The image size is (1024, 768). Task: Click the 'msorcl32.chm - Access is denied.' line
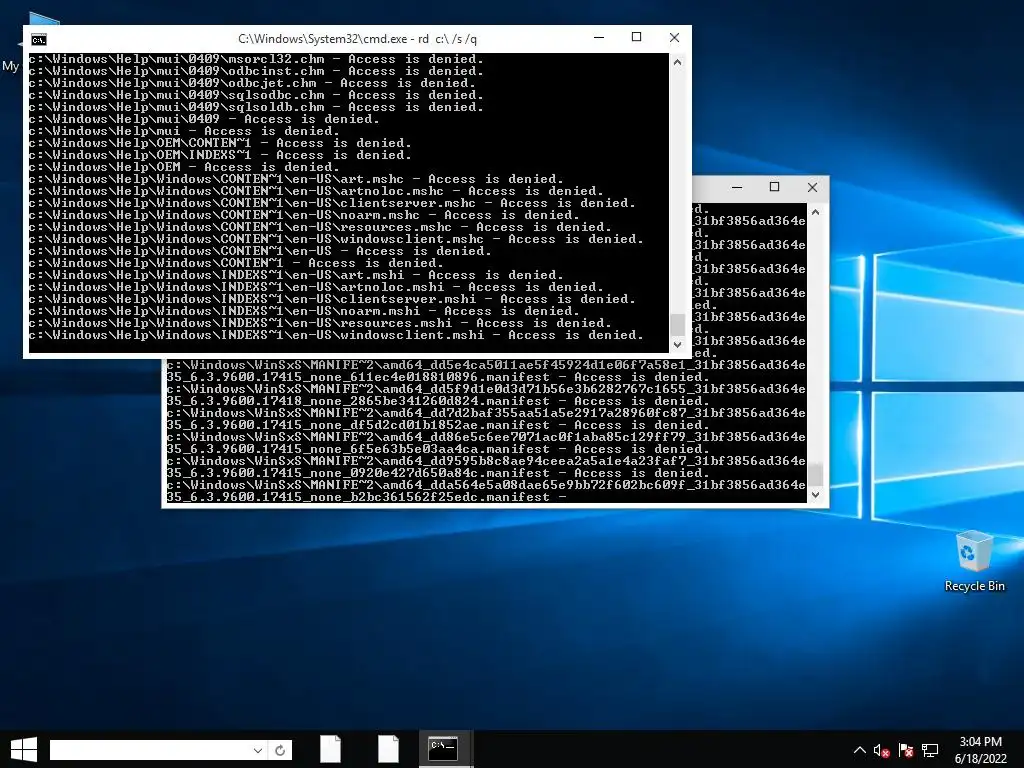pyautogui.click(x=256, y=59)
